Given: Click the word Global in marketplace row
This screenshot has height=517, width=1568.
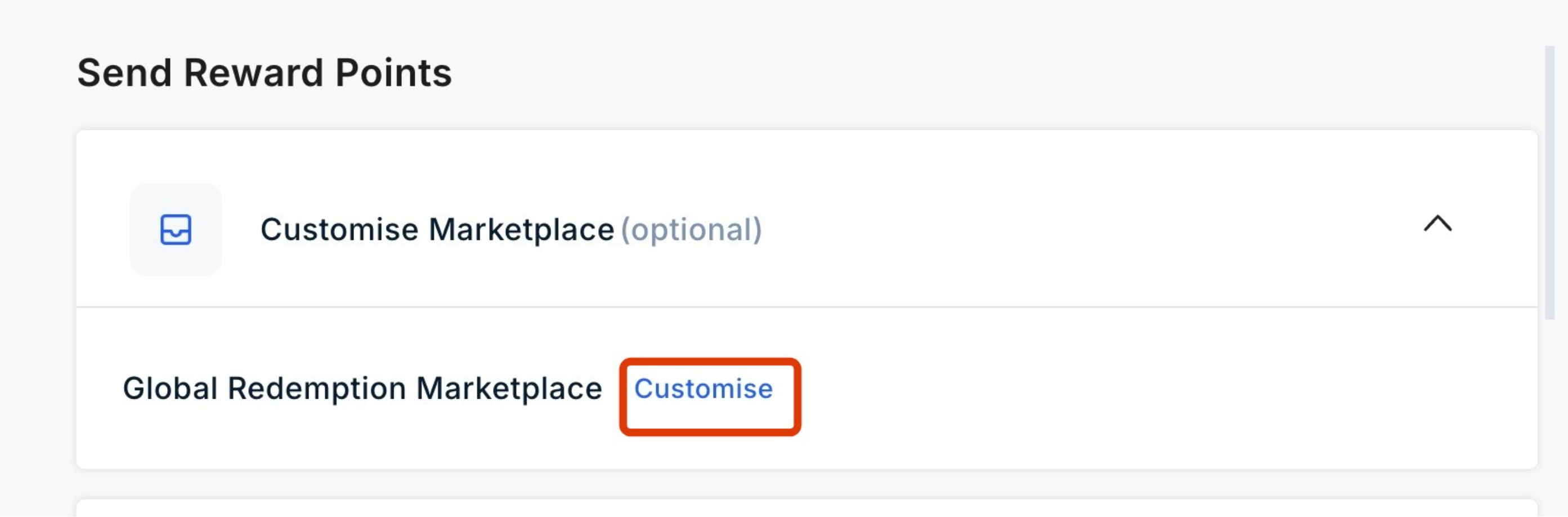Looking at the screenshot, I should point(171,389).
